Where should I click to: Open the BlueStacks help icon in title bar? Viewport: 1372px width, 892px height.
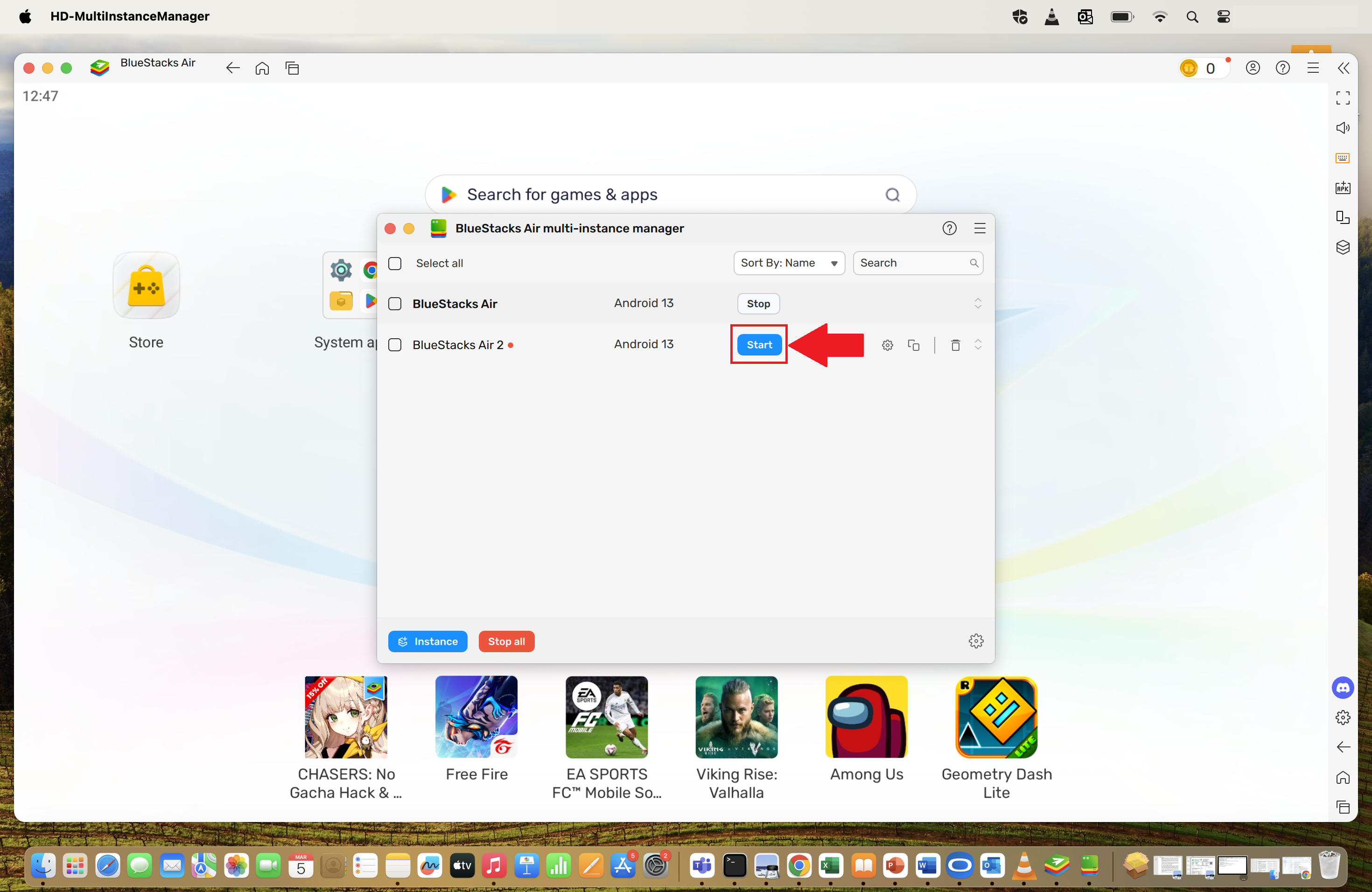point(1282,68)
